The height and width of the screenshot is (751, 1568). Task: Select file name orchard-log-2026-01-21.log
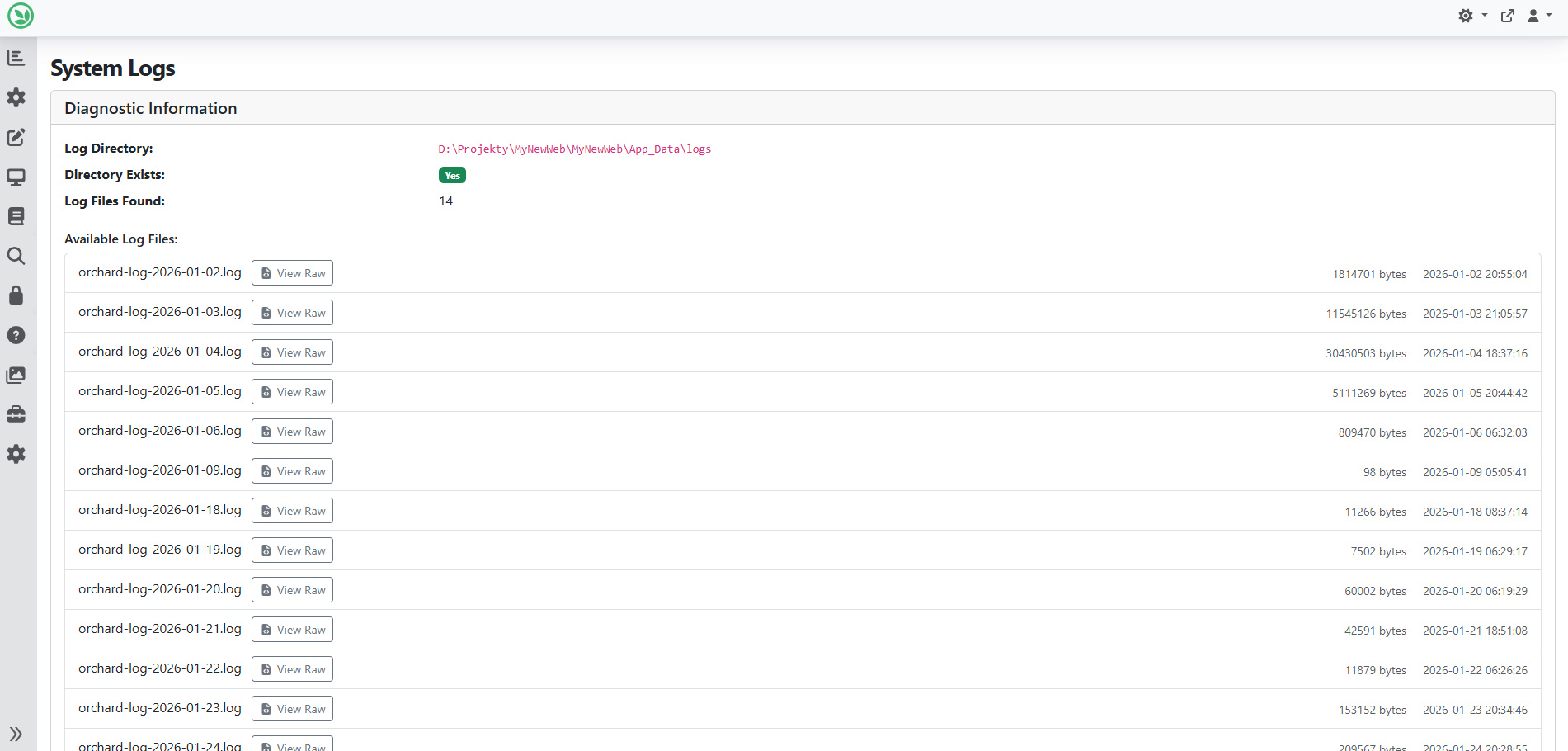tap(160, 629)
